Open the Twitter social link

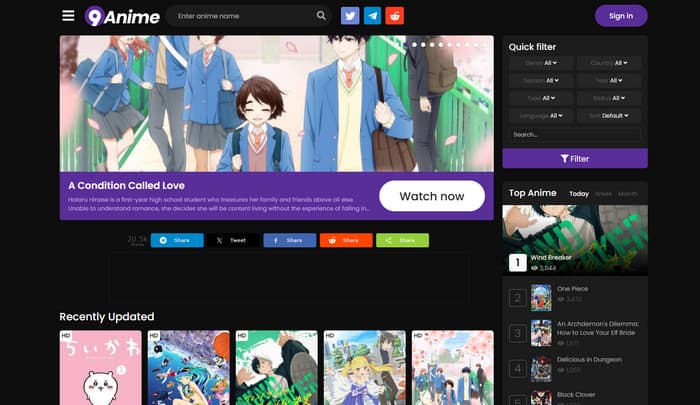coord(350,16)
